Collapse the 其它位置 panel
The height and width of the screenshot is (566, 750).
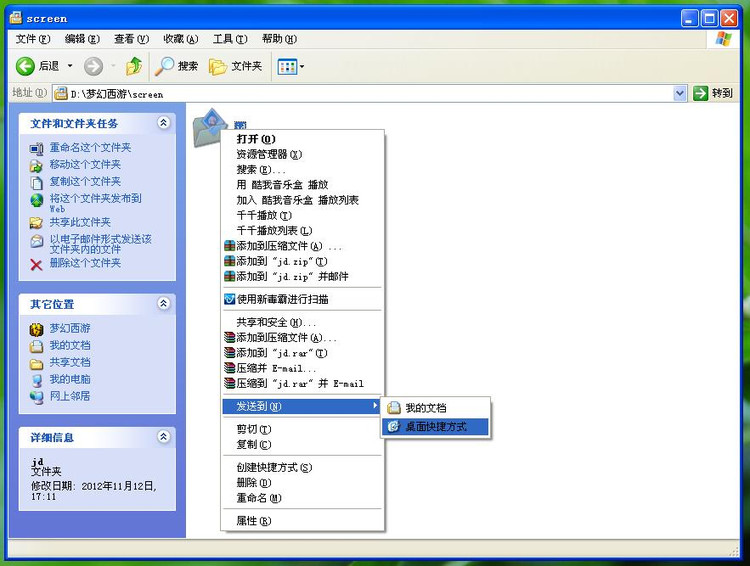click(x=164, y=303)
